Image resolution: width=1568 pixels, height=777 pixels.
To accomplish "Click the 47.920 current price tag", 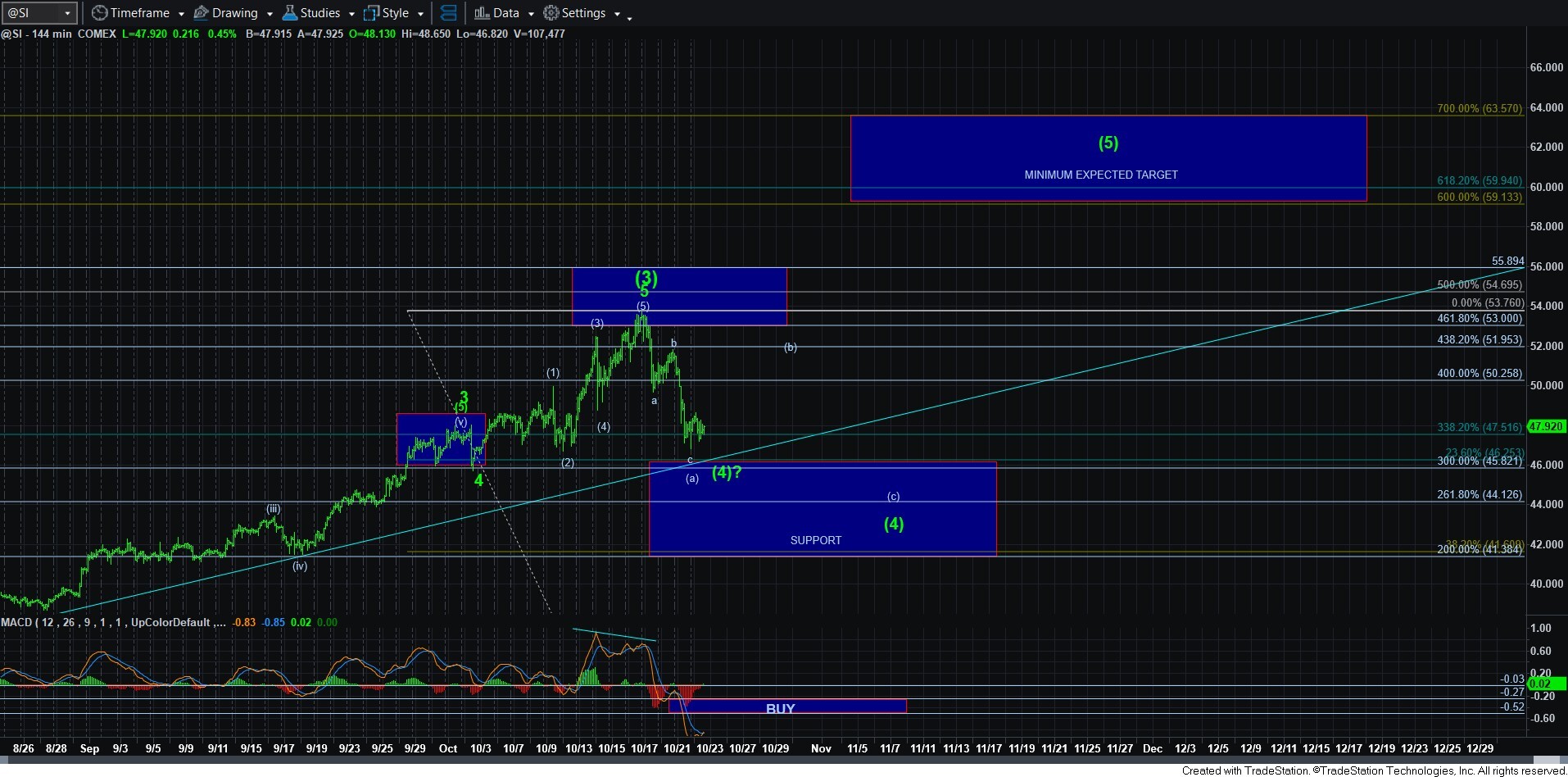I will point(1546,426).
